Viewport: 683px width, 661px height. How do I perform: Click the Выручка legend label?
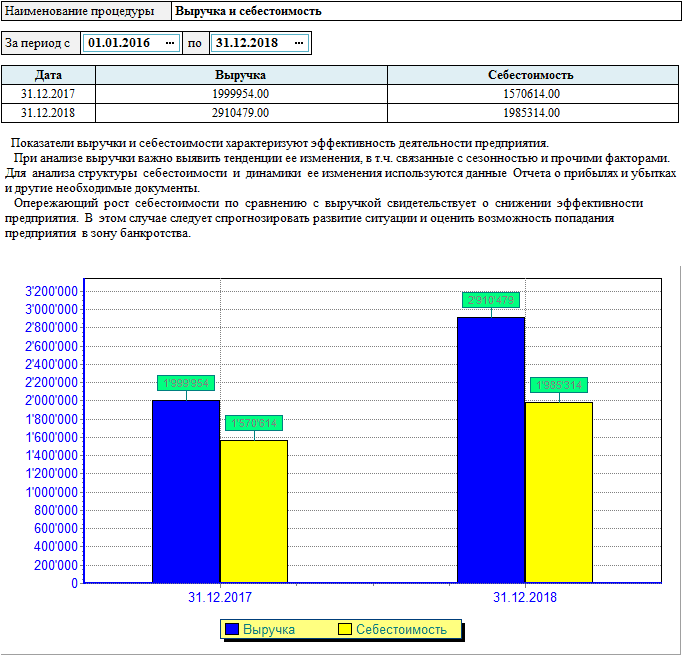[x=269, y=629]
